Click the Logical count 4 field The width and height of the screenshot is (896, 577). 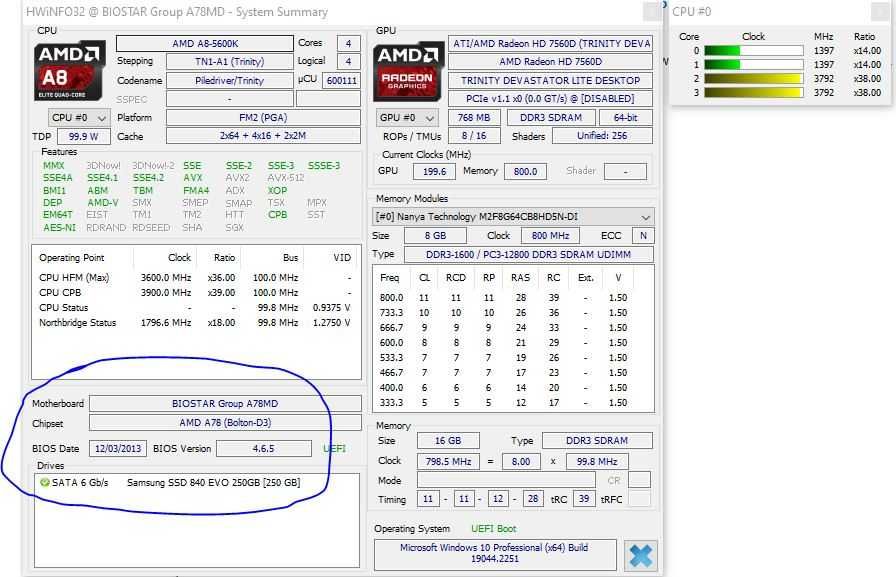(x=349, y=62)
